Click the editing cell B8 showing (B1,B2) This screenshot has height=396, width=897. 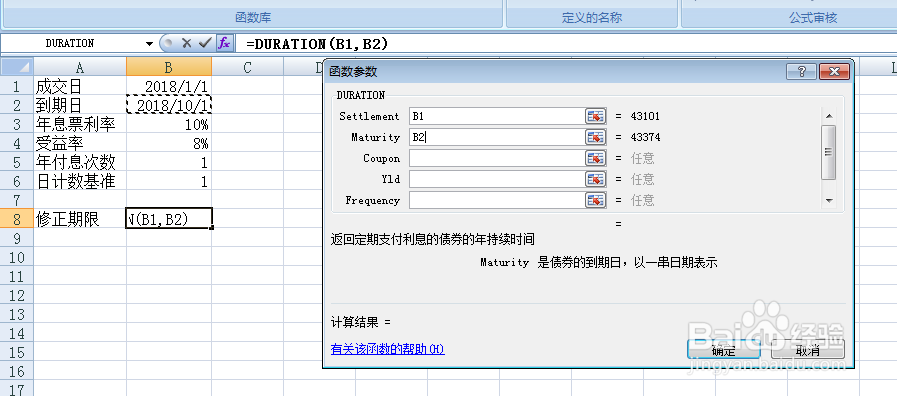pos(169,219)
